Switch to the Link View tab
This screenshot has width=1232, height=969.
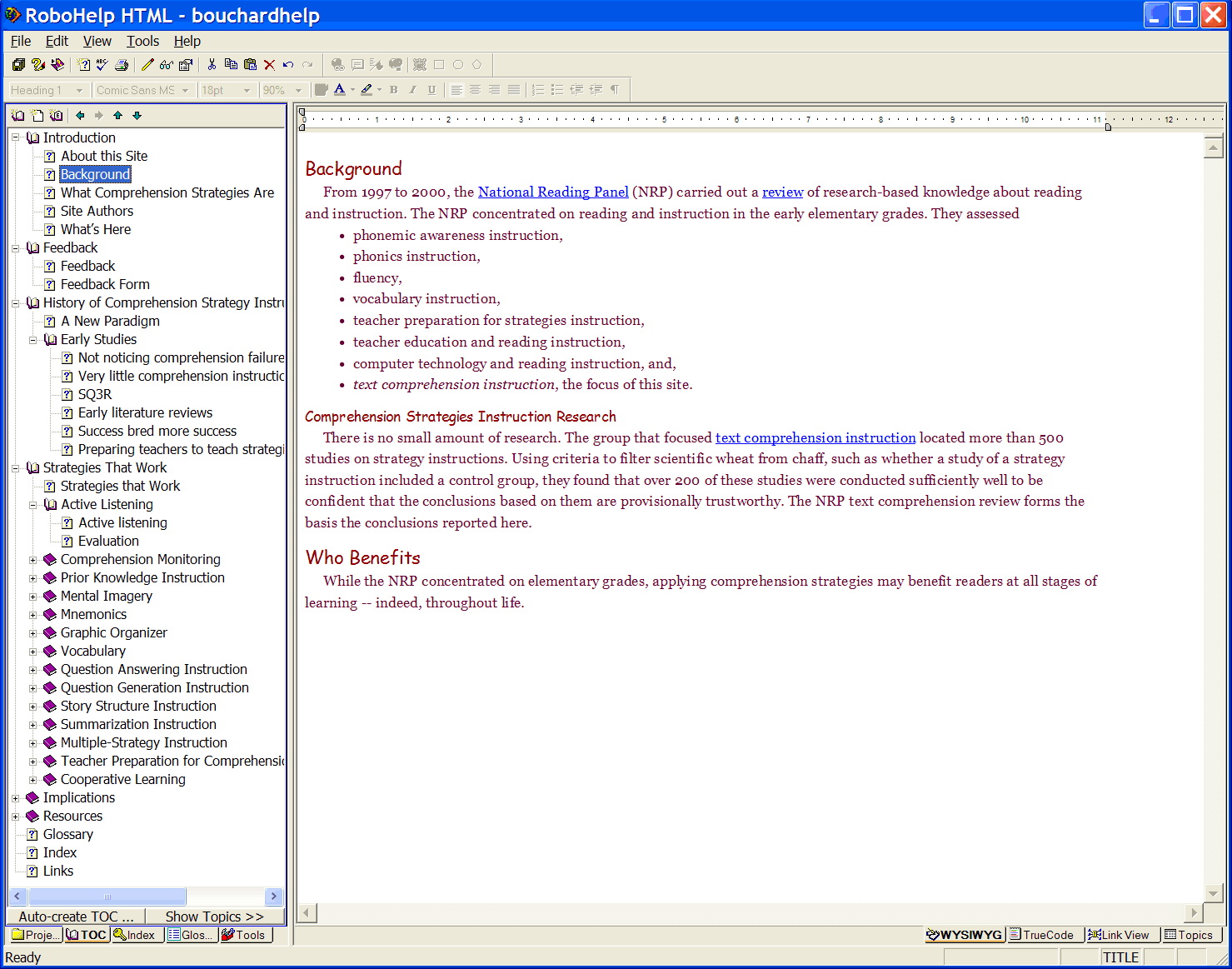click(1123, 935)
